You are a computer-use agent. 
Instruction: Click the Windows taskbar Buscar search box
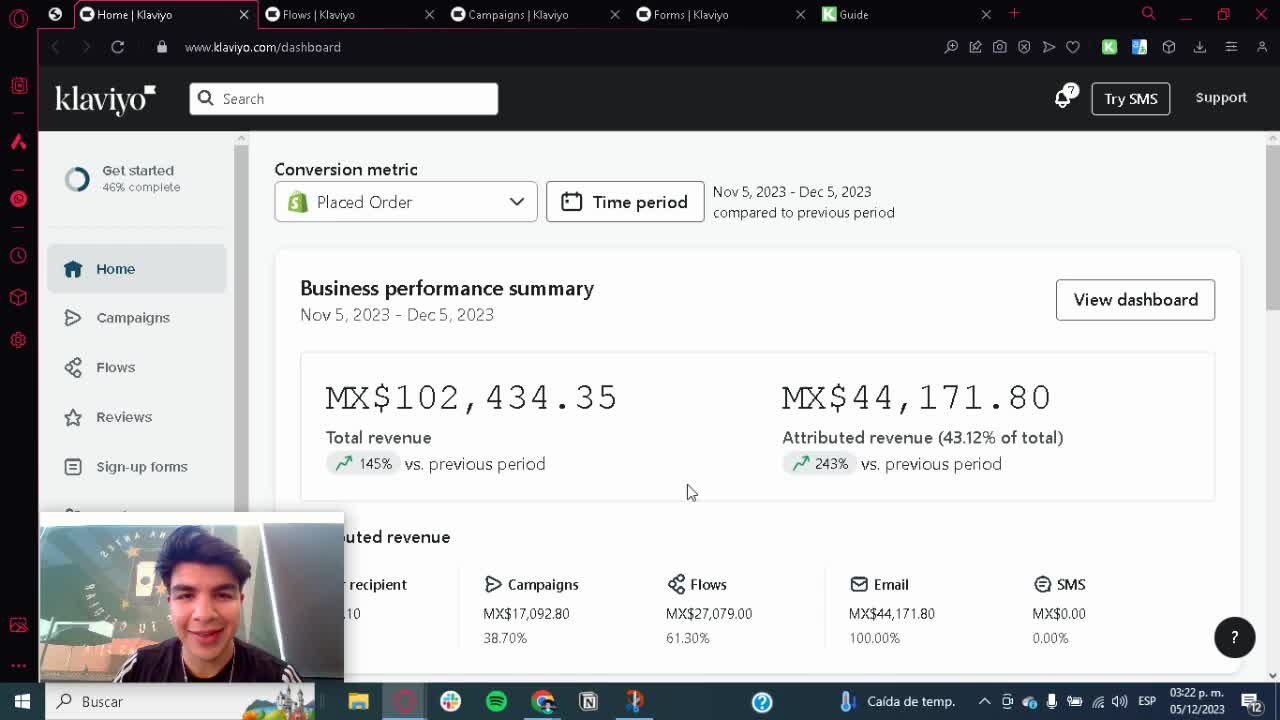pos(180,701)
